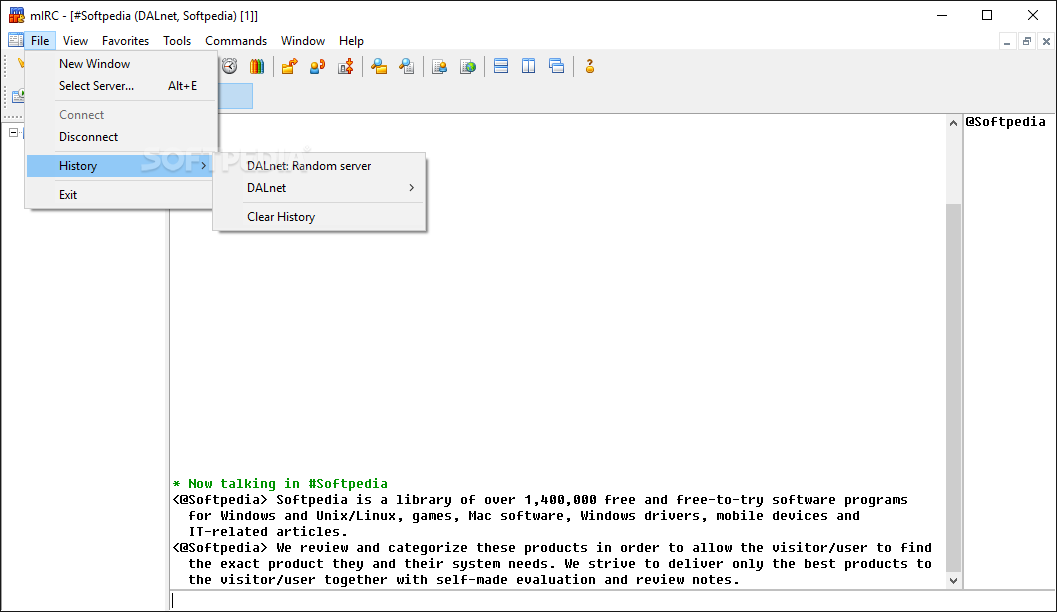
Task: Click the Cascade windows icon
Action: tap(557, 66)
